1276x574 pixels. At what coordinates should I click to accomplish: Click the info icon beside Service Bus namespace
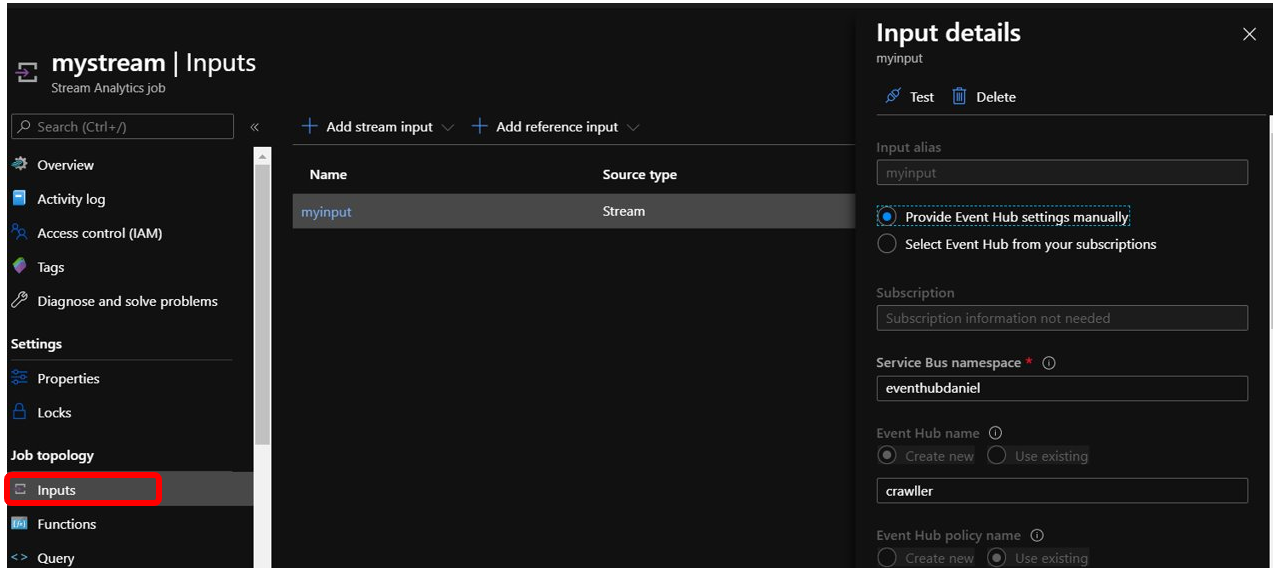tap(1049, 363)
